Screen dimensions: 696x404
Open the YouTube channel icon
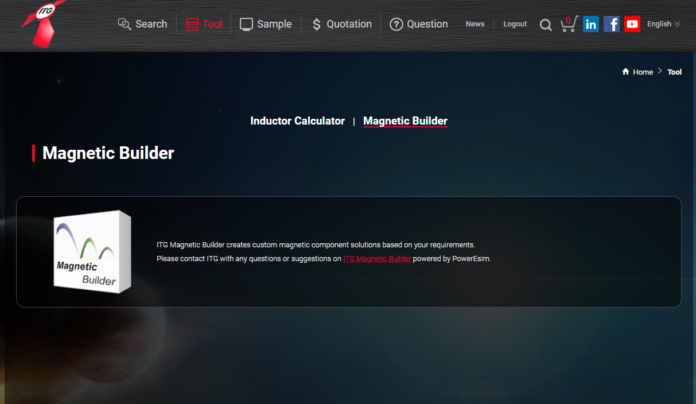632,24
